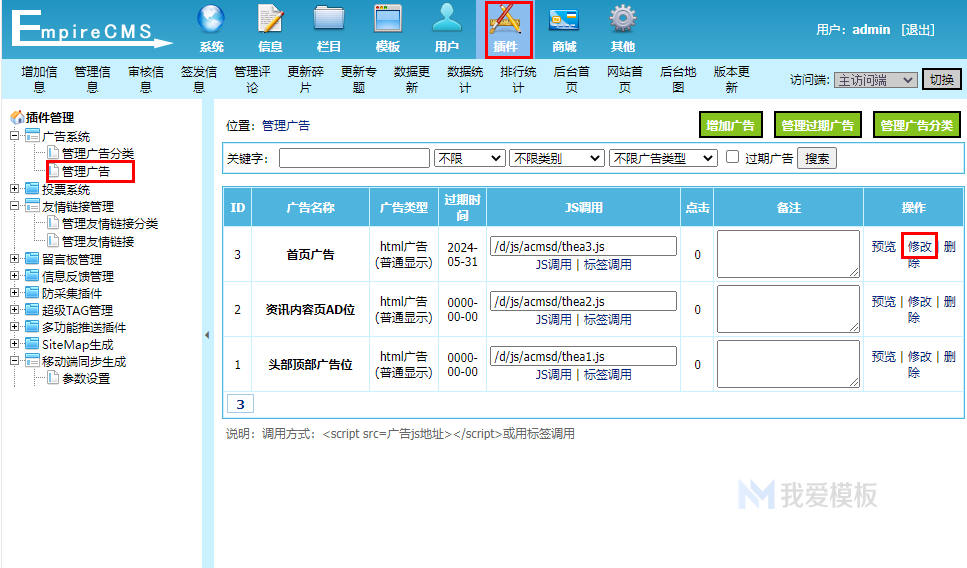Image resolution: width=967 pixels, height=568 pixels.
Task: Click the 参数设置 page icon
Action: click(53, 377)
